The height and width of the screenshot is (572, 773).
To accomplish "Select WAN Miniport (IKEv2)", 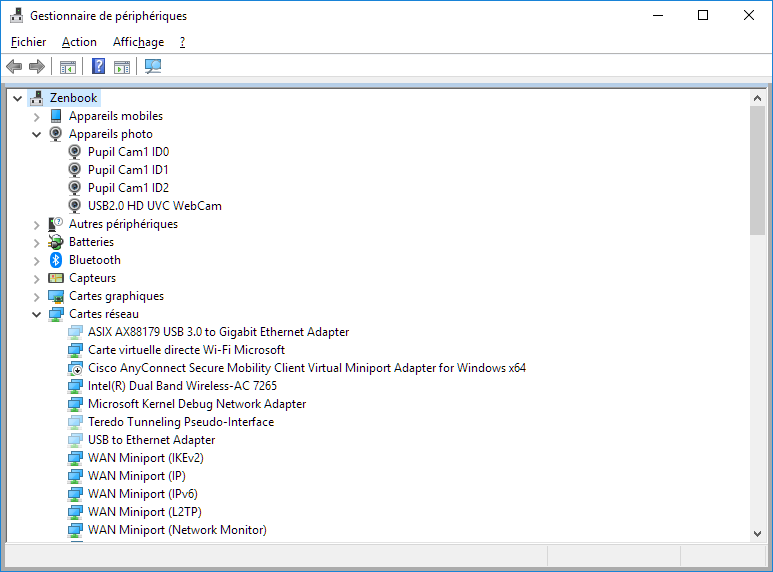I will coord(145,458).
